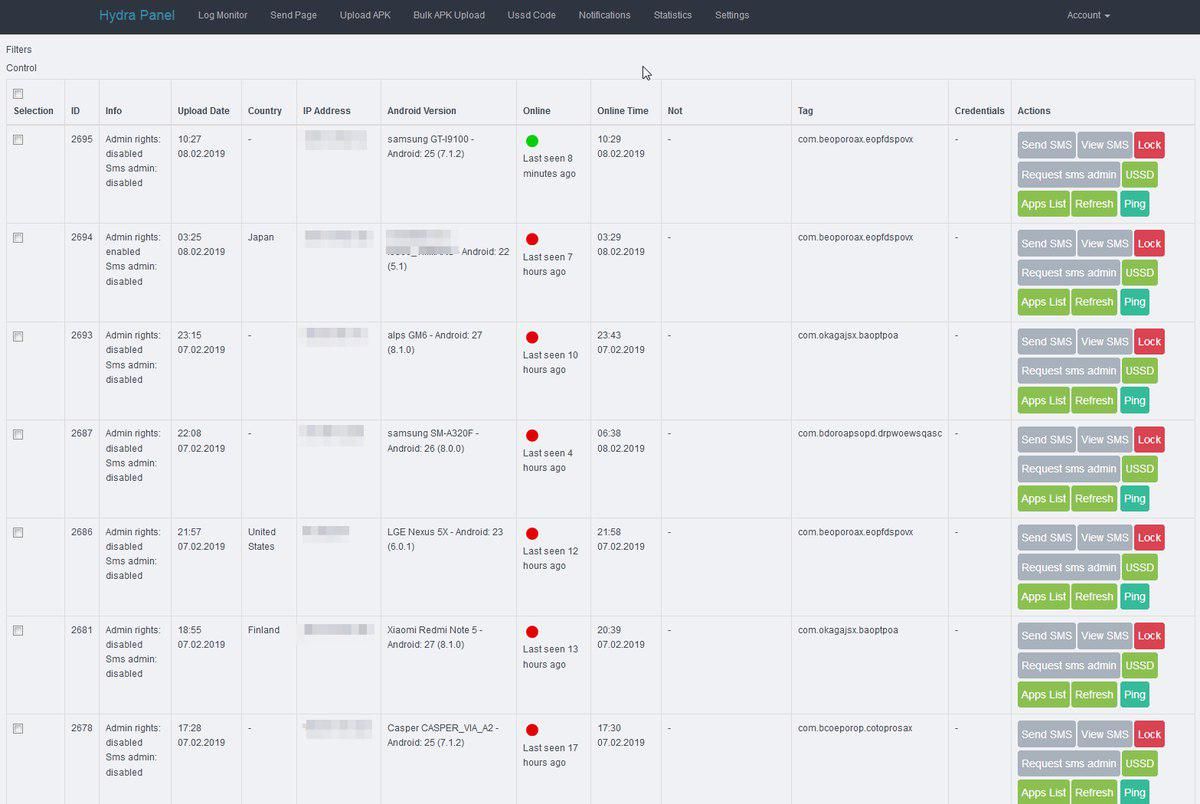Ping device 2694
The image size is (1200, 804).
coord(1134,302)
